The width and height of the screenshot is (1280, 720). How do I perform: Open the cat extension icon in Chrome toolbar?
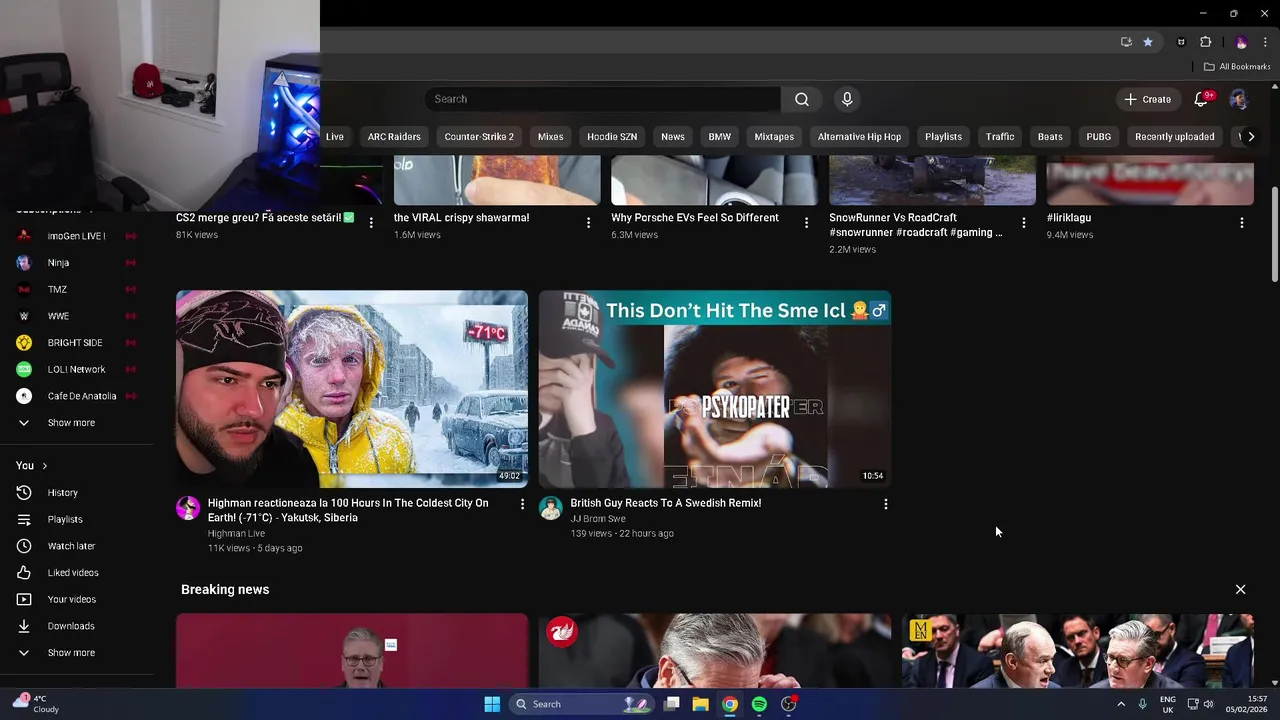[x=1181, y=42]
